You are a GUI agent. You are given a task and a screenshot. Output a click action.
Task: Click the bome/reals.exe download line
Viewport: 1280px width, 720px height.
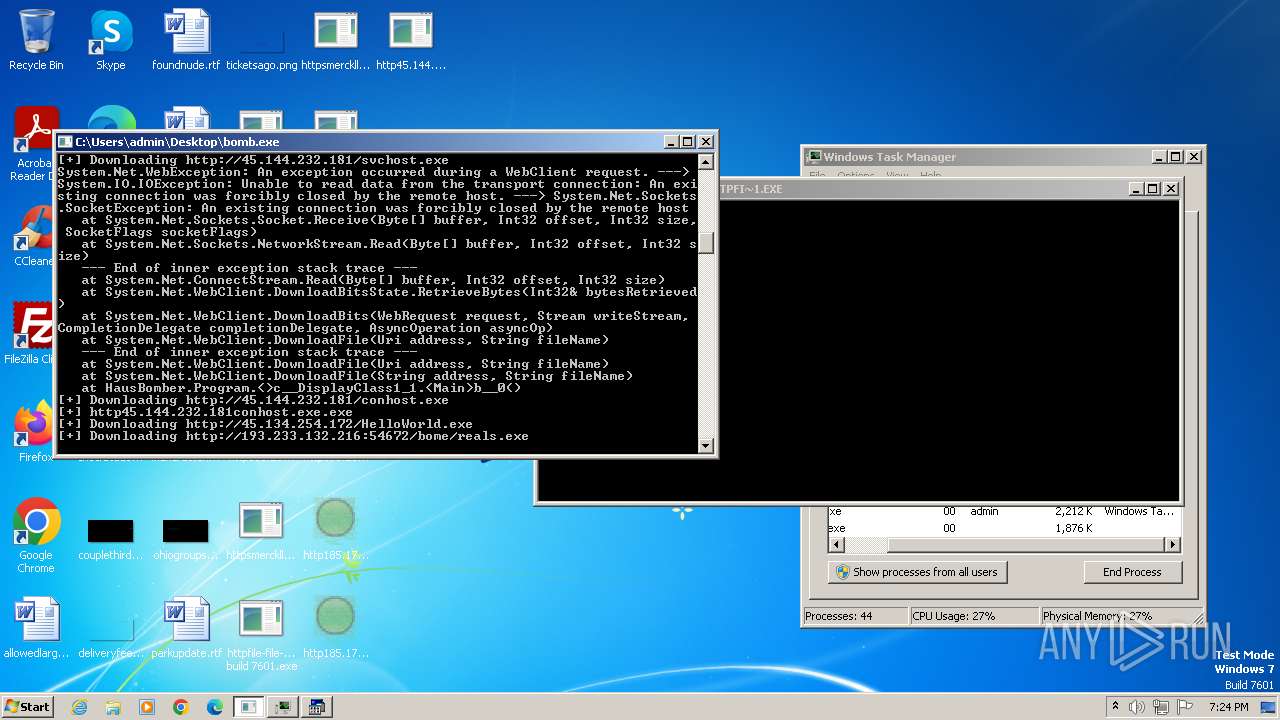(x=293, y=436)
